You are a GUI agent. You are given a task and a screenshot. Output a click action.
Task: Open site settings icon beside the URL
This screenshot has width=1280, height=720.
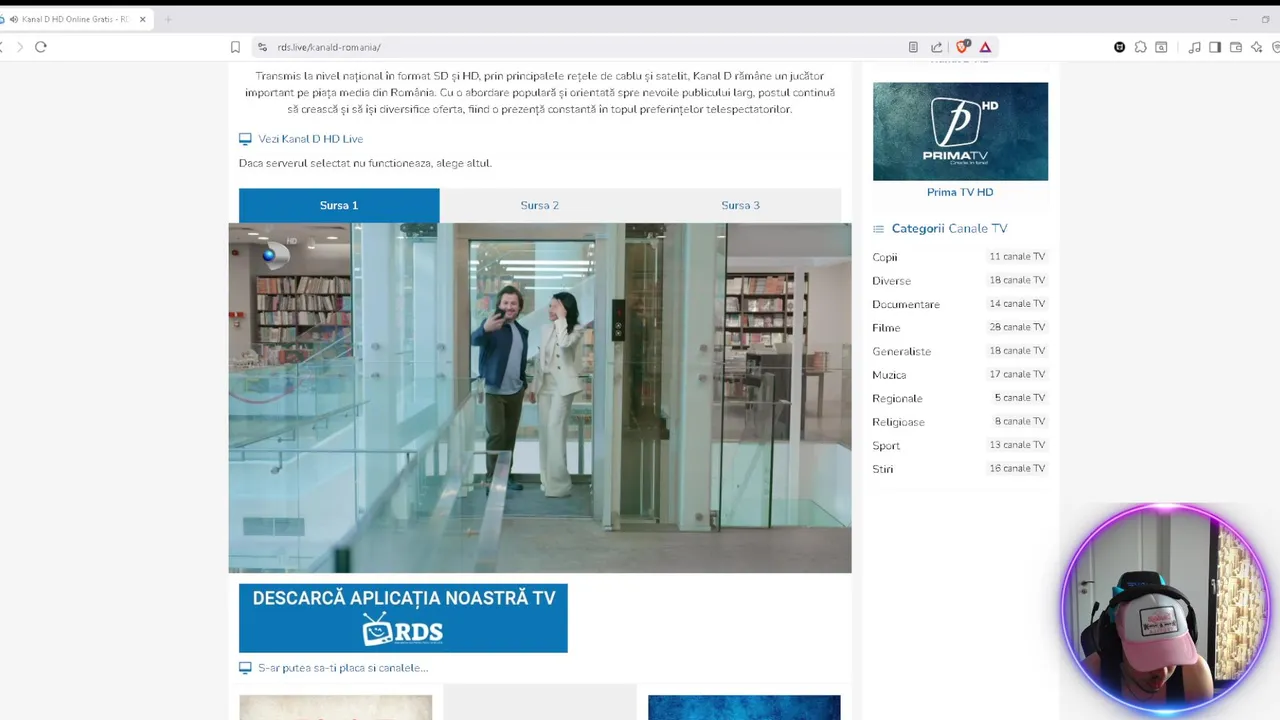[262, 47]
